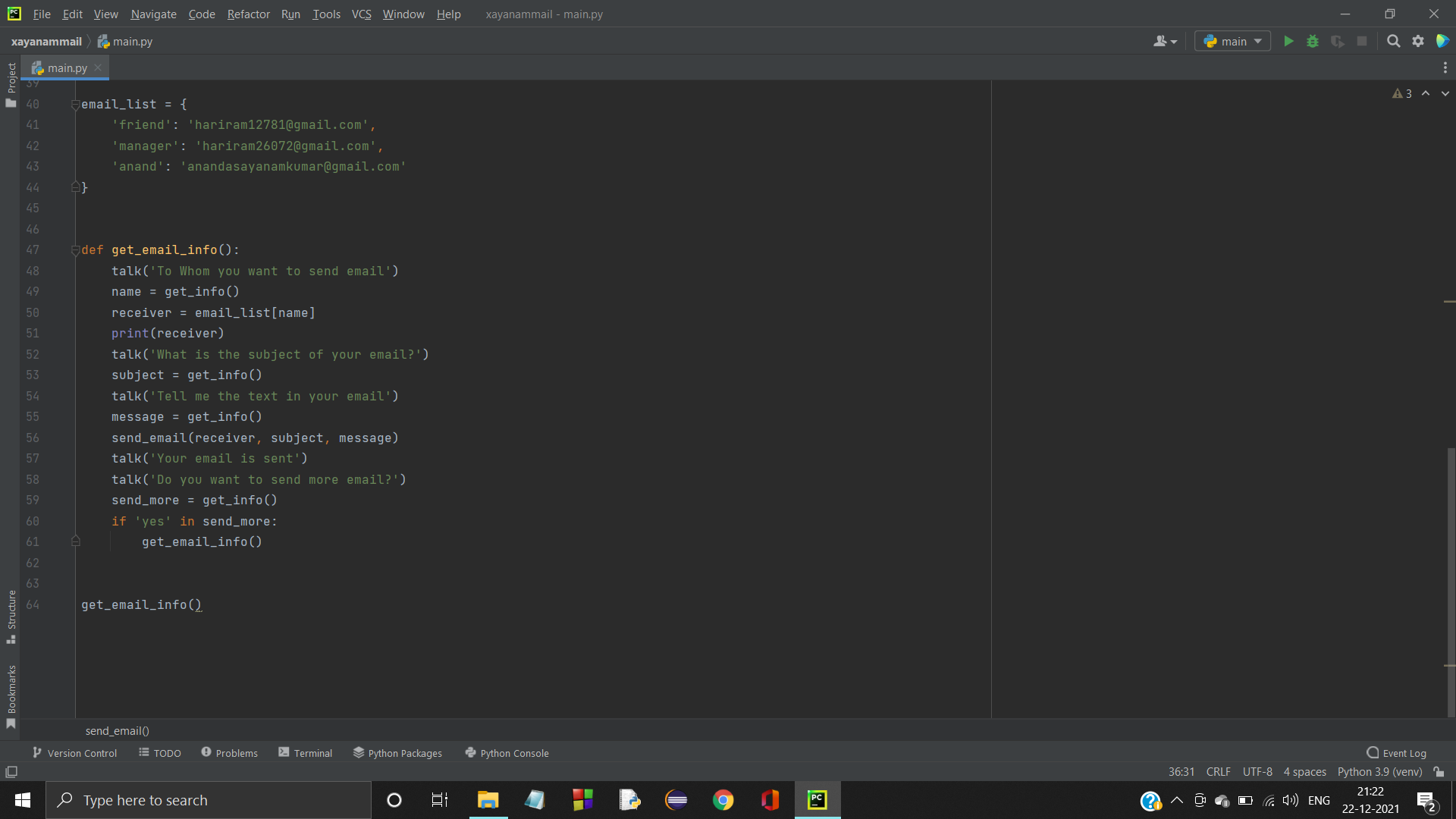Start debugging with the bug icon
Image resolution: width=1456 pixels, height=819 pixels.
point(1313,42)
